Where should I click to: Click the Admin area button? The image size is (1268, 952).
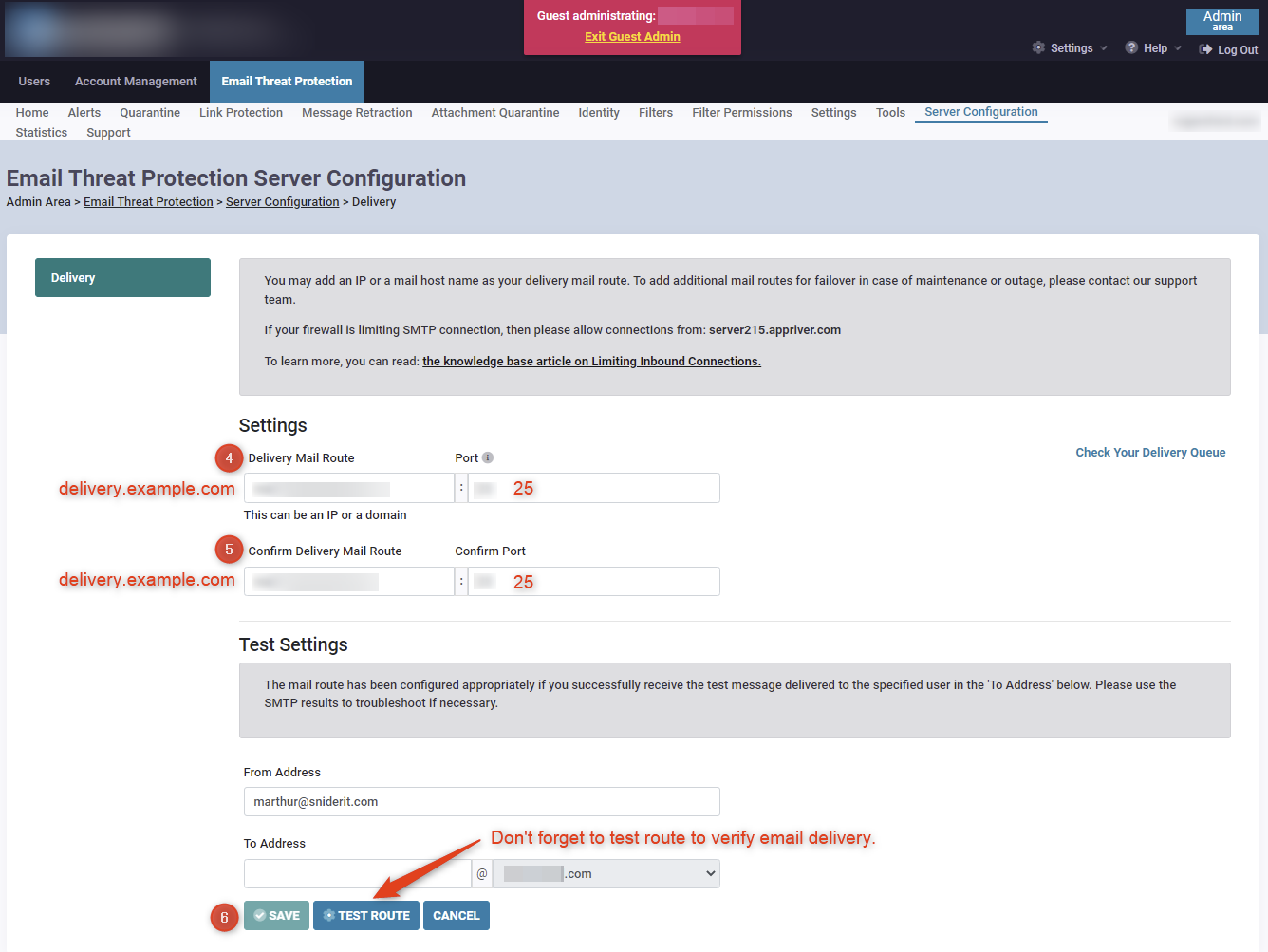1221,21
